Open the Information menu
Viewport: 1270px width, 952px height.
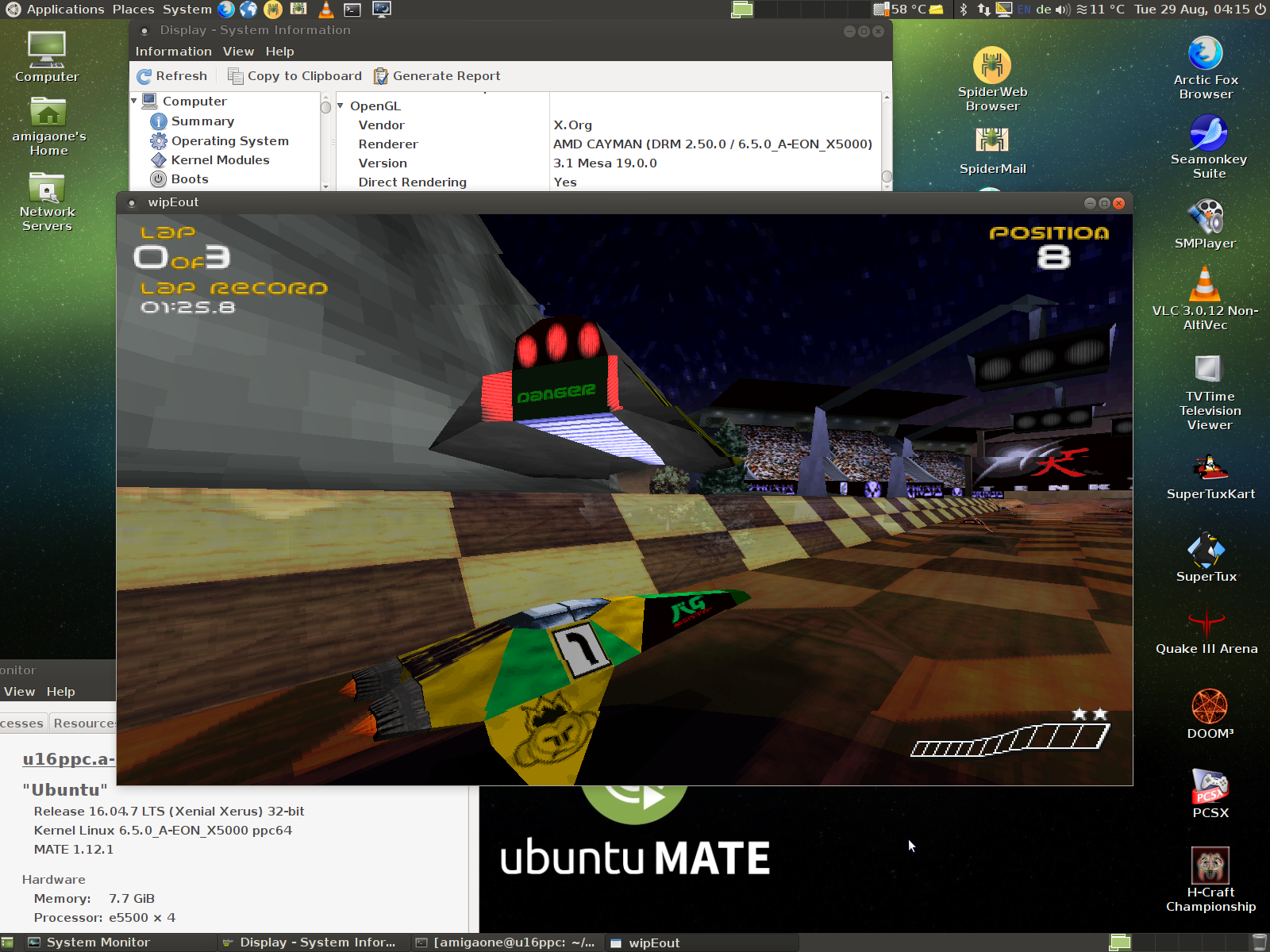tap(174, 51)
